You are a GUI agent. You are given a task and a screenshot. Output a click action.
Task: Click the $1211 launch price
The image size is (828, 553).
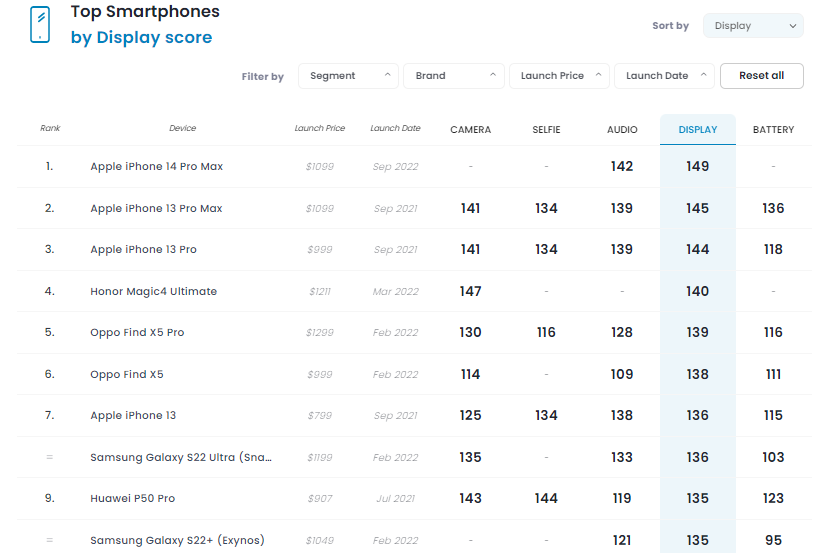pos(319,292)
